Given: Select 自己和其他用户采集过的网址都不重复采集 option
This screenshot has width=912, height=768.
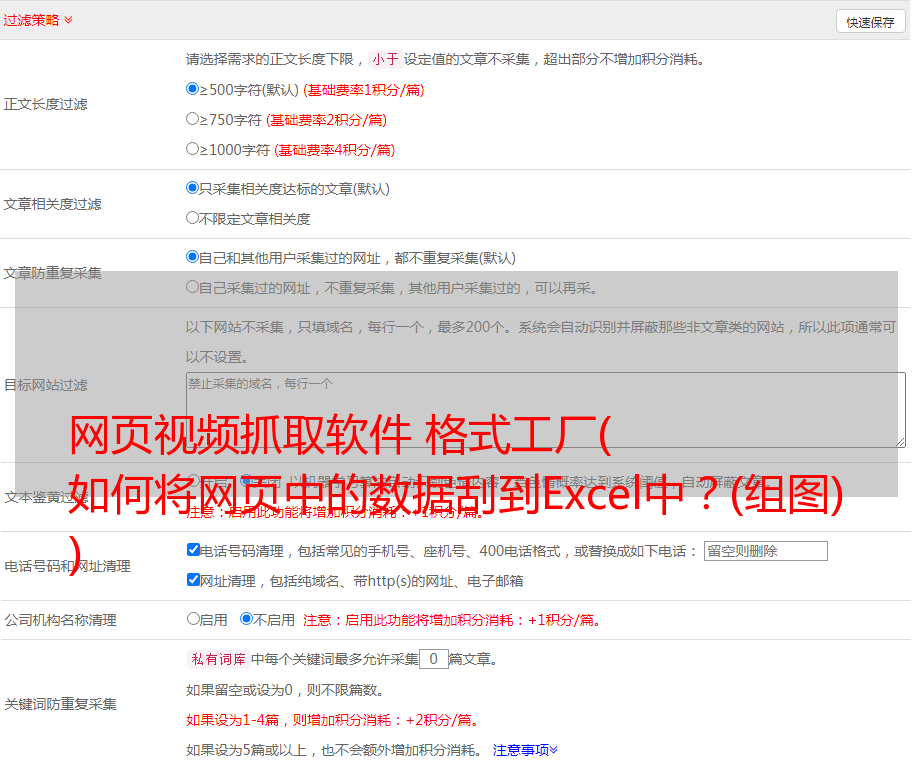Looking at the screenshot, I should click(192, 257).
